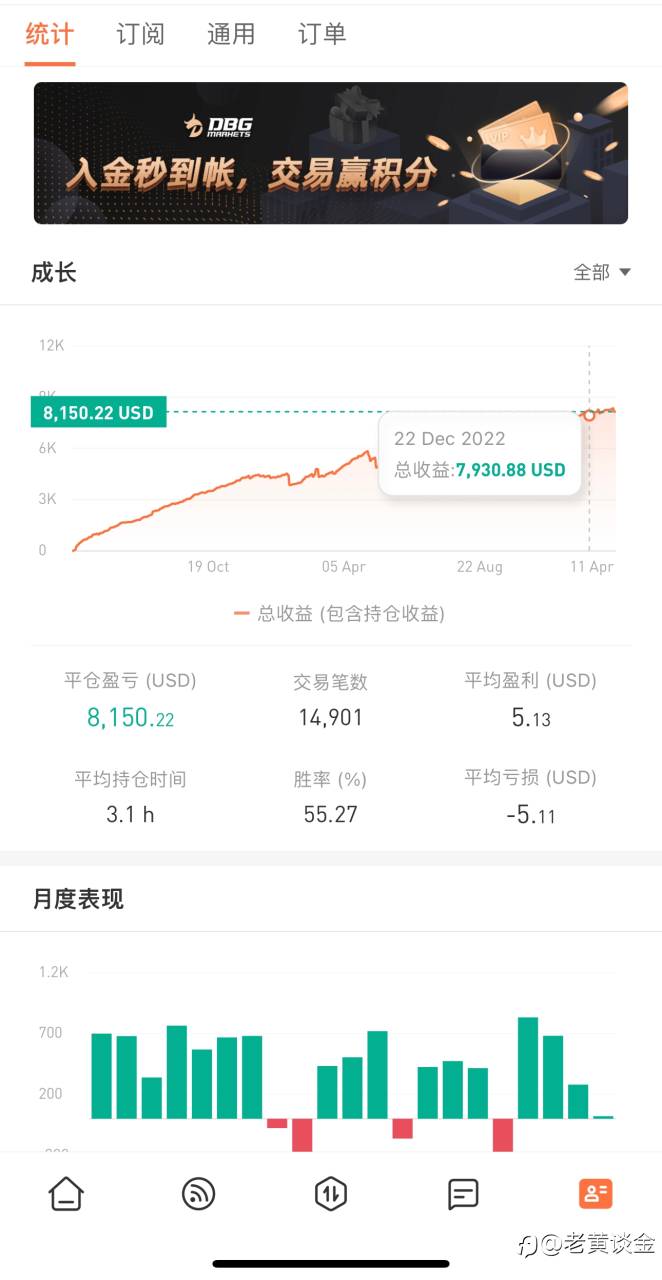Tap the 总收益 legend label under chart

[340, 614]
